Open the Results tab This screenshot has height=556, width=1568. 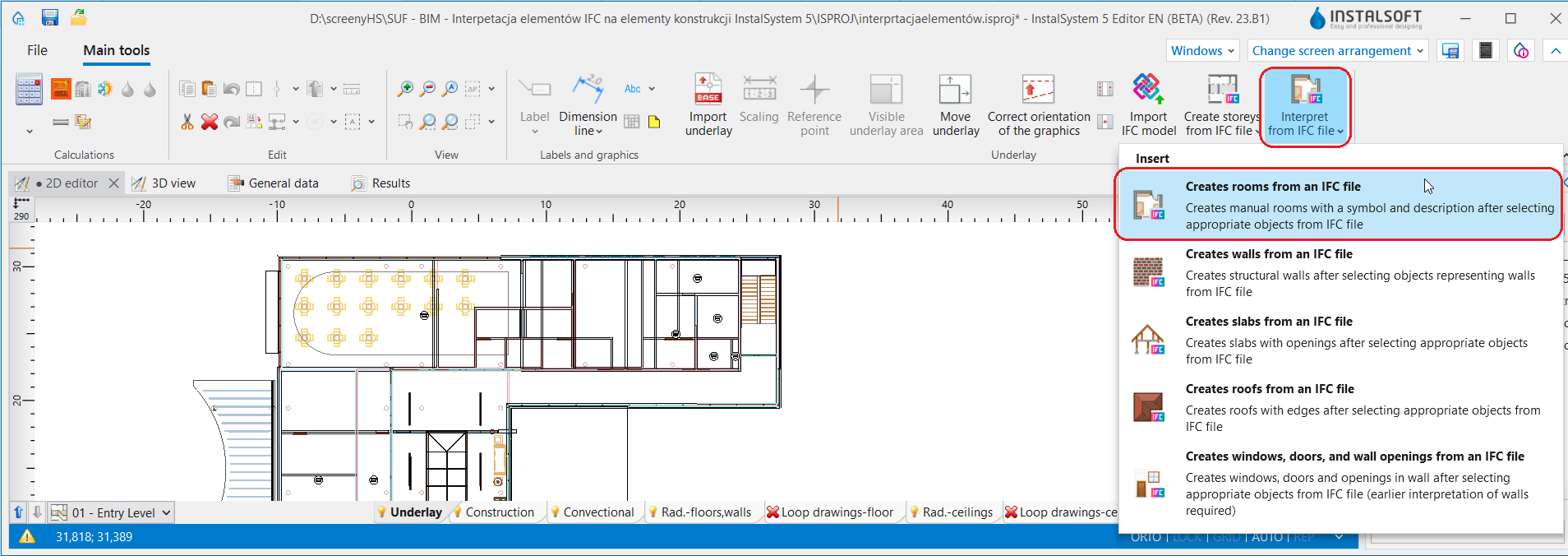(381, 183)
